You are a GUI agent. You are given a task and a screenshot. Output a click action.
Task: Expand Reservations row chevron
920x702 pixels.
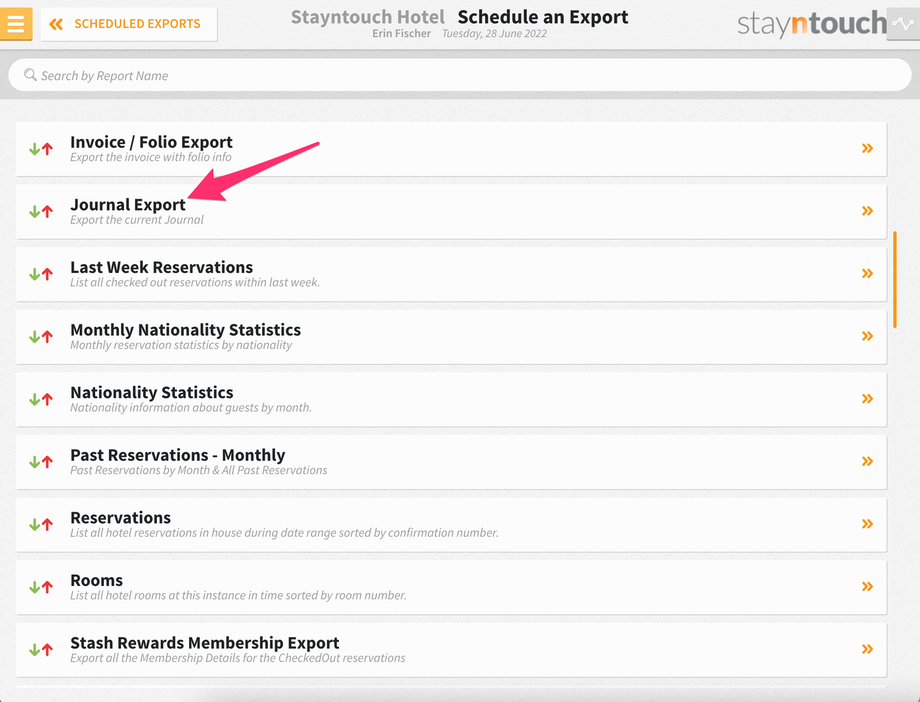coord(867,524)
